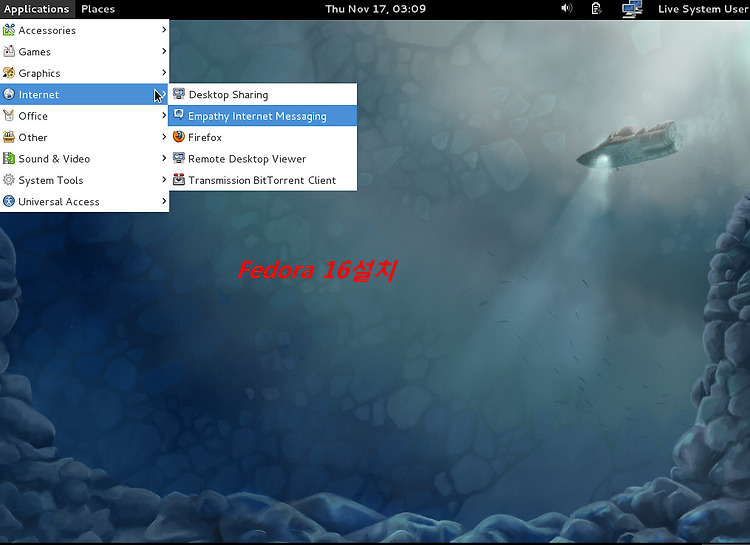Launch Remote Desktop Viewer

tap(263, 158)
